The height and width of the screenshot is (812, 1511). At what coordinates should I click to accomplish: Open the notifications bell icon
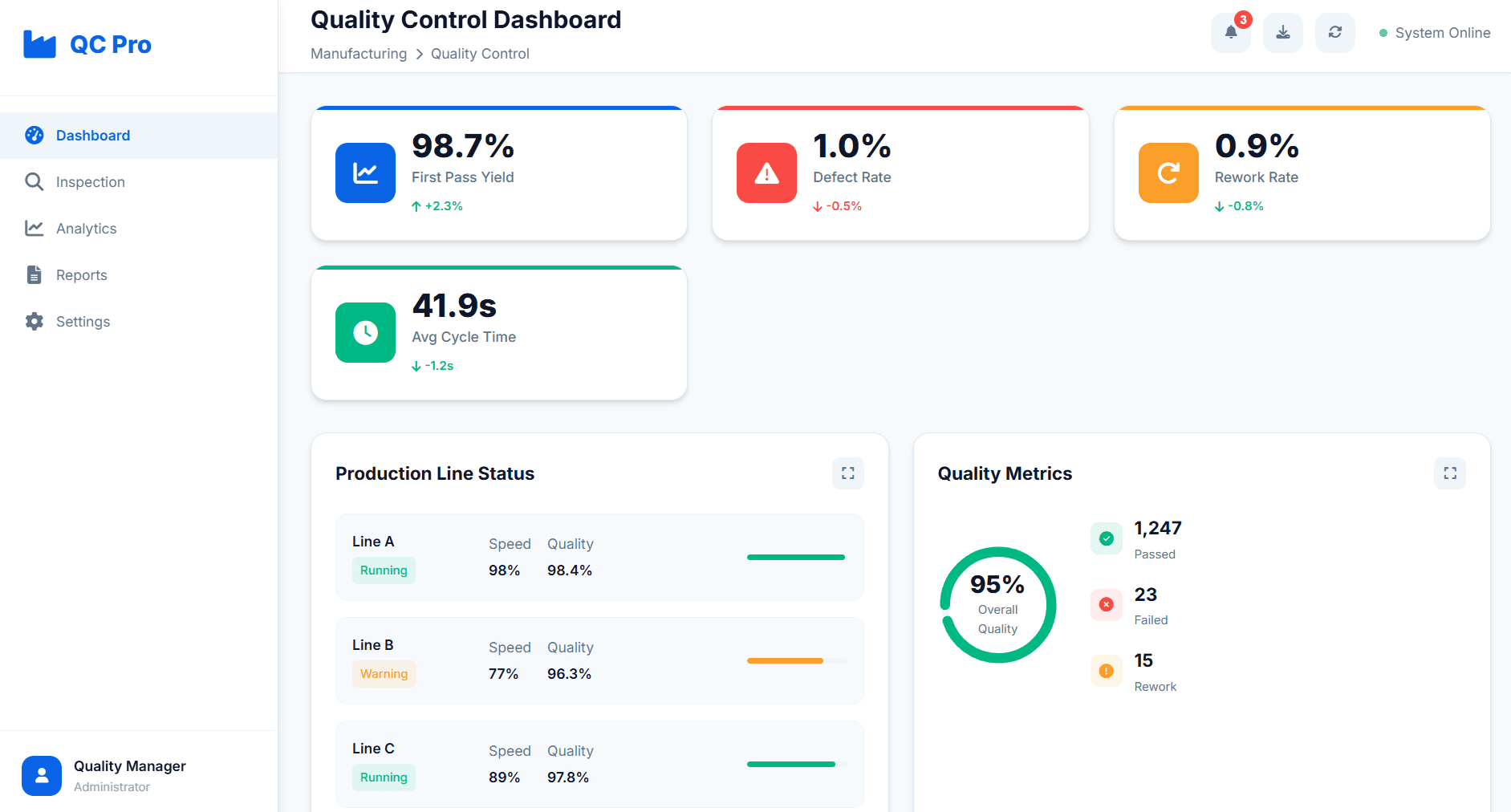[1230, 33]
